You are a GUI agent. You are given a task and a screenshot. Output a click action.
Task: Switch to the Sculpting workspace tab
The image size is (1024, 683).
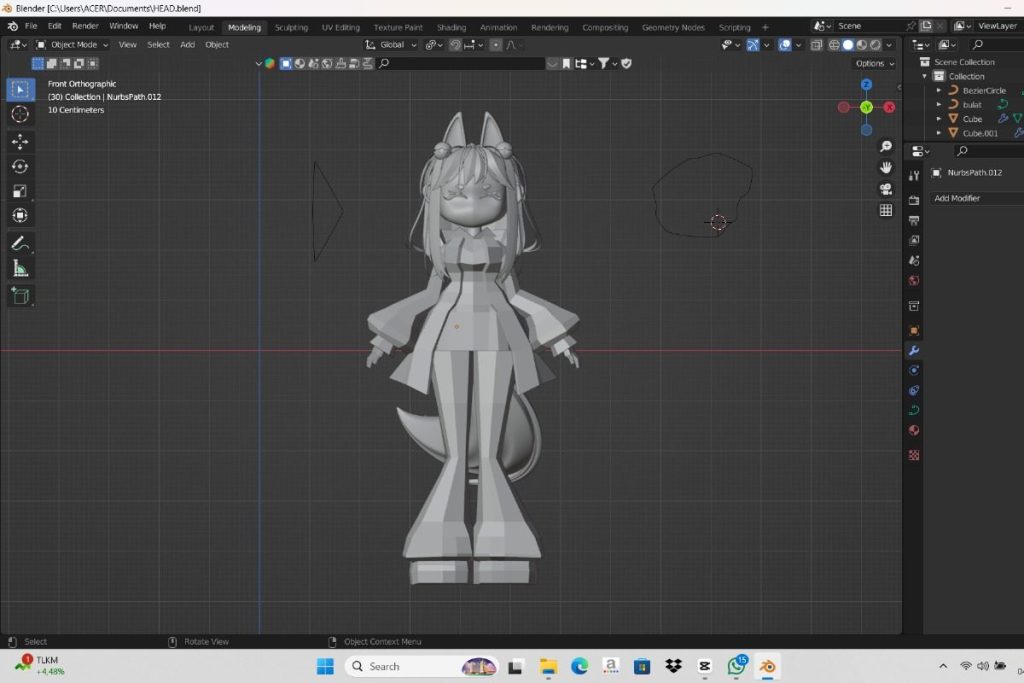coord(291,27)
